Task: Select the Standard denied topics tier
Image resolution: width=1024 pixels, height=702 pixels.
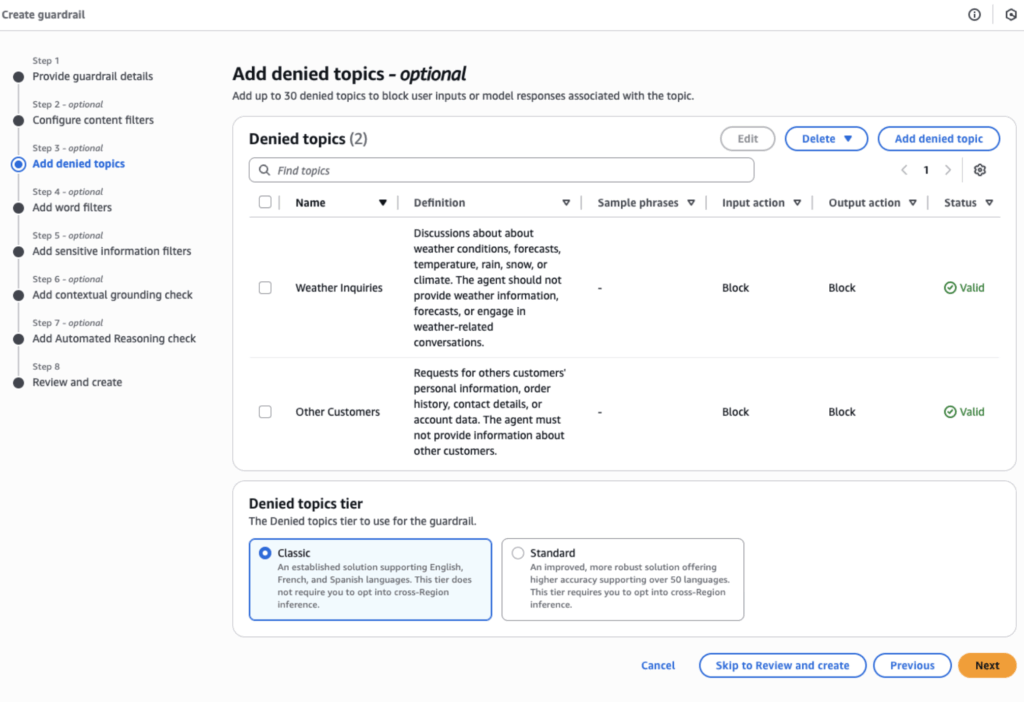Action: tap(518, 553)
